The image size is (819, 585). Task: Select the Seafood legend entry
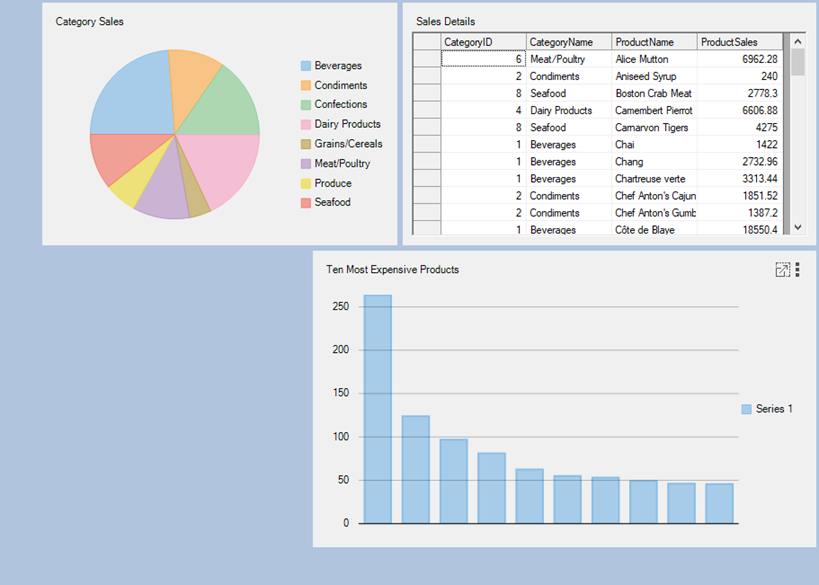(x=332, y=203)
